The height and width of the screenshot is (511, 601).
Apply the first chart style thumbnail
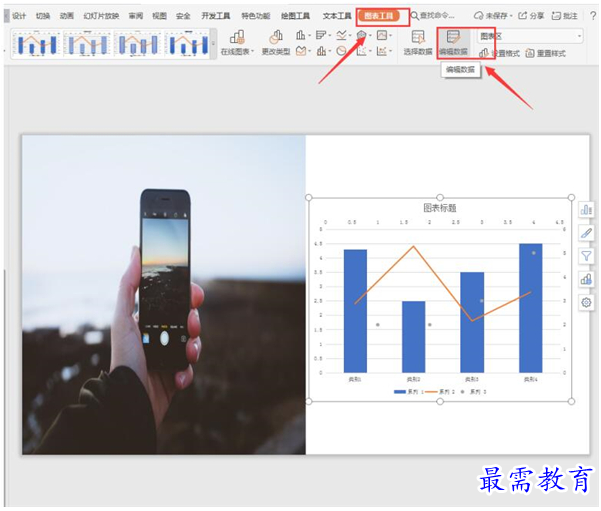point(37,44)
